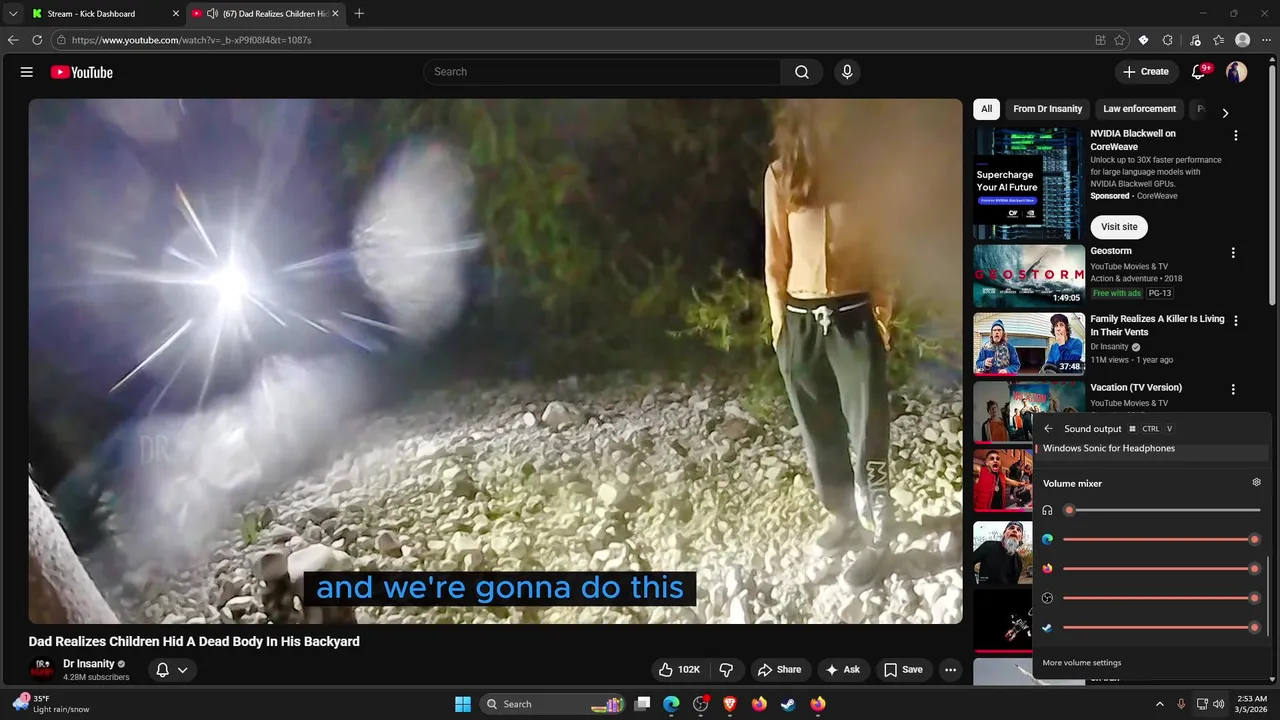
Task: Open browser extensions puzzle icon
Action: click(1168, 40)
